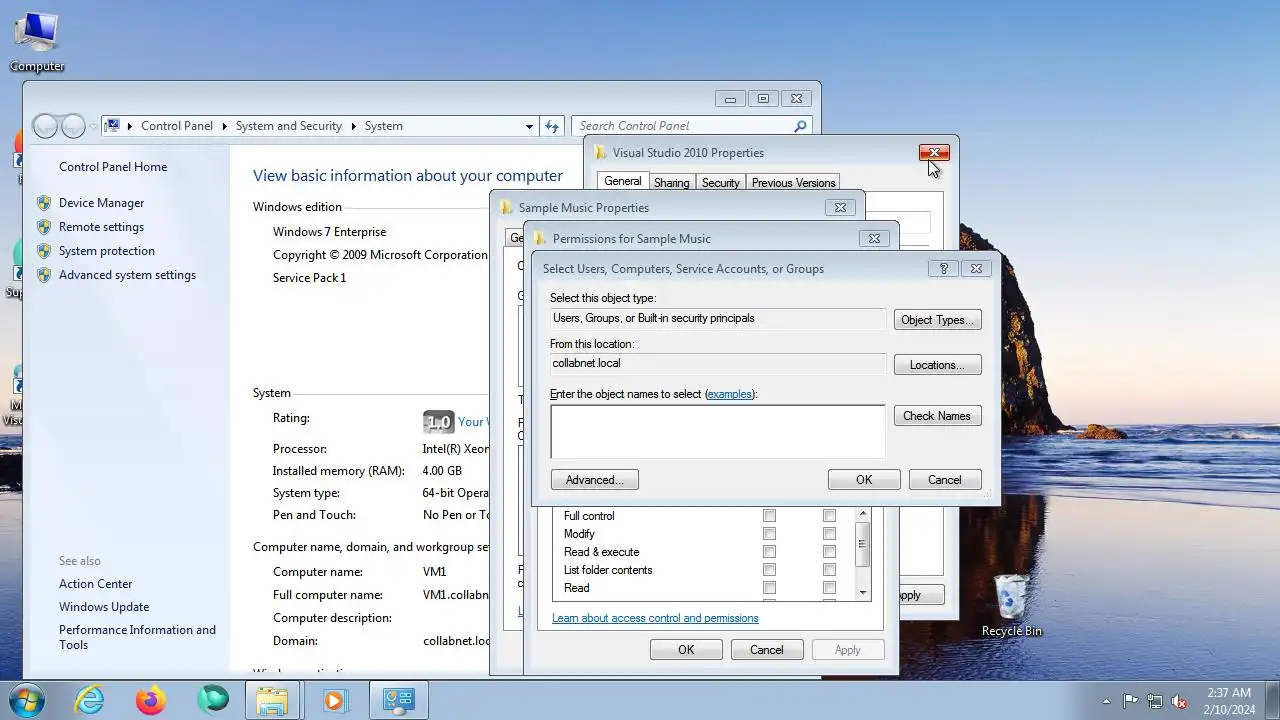The width and height of the screenshot is (1280, 720).
Task: Click the muted volume tray icon
Action: point(1179,701)
